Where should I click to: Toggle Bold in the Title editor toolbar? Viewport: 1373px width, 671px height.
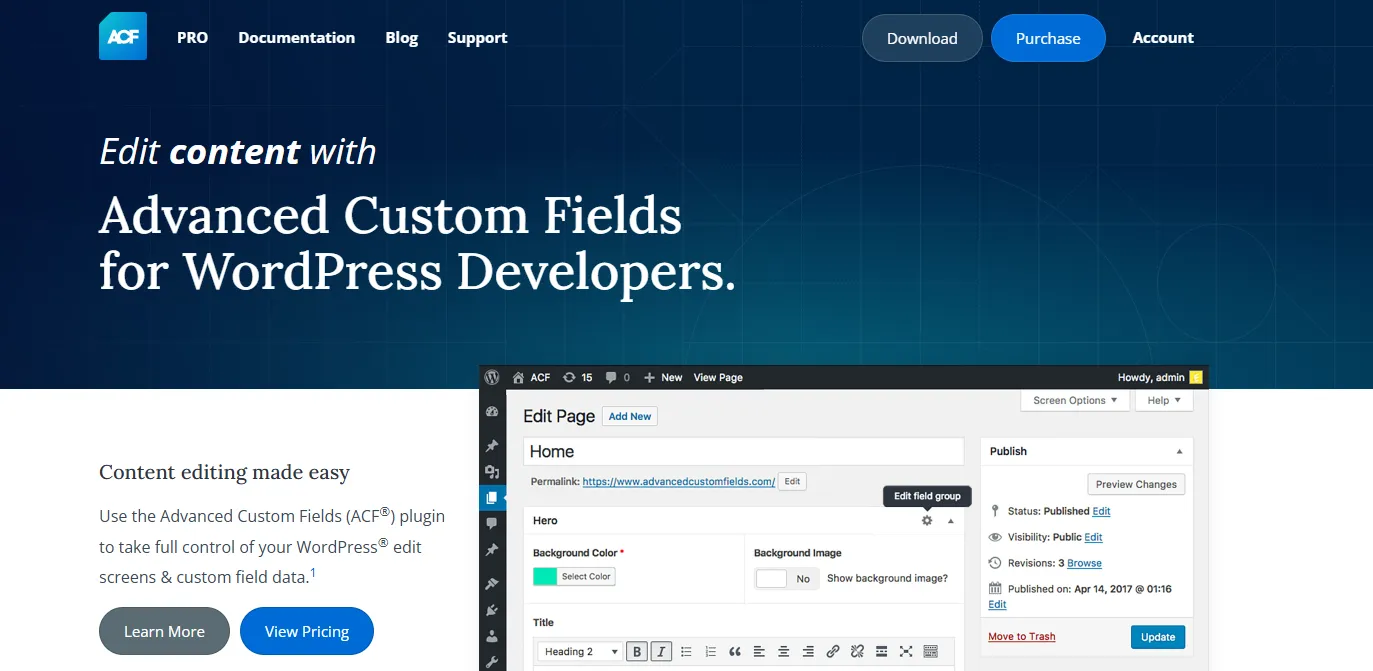click(x=637, y=651)
